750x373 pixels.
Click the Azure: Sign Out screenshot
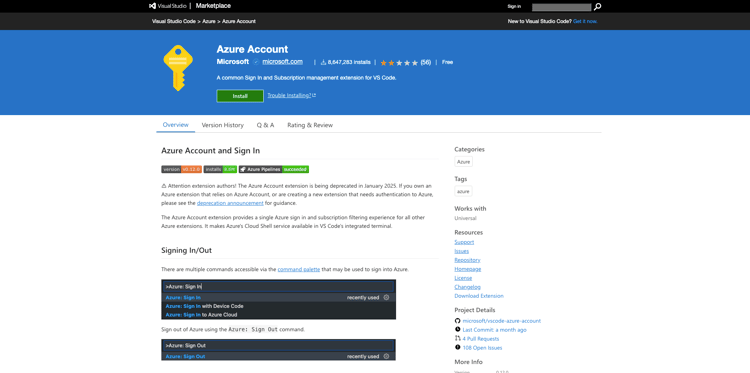tap(278, 350)
